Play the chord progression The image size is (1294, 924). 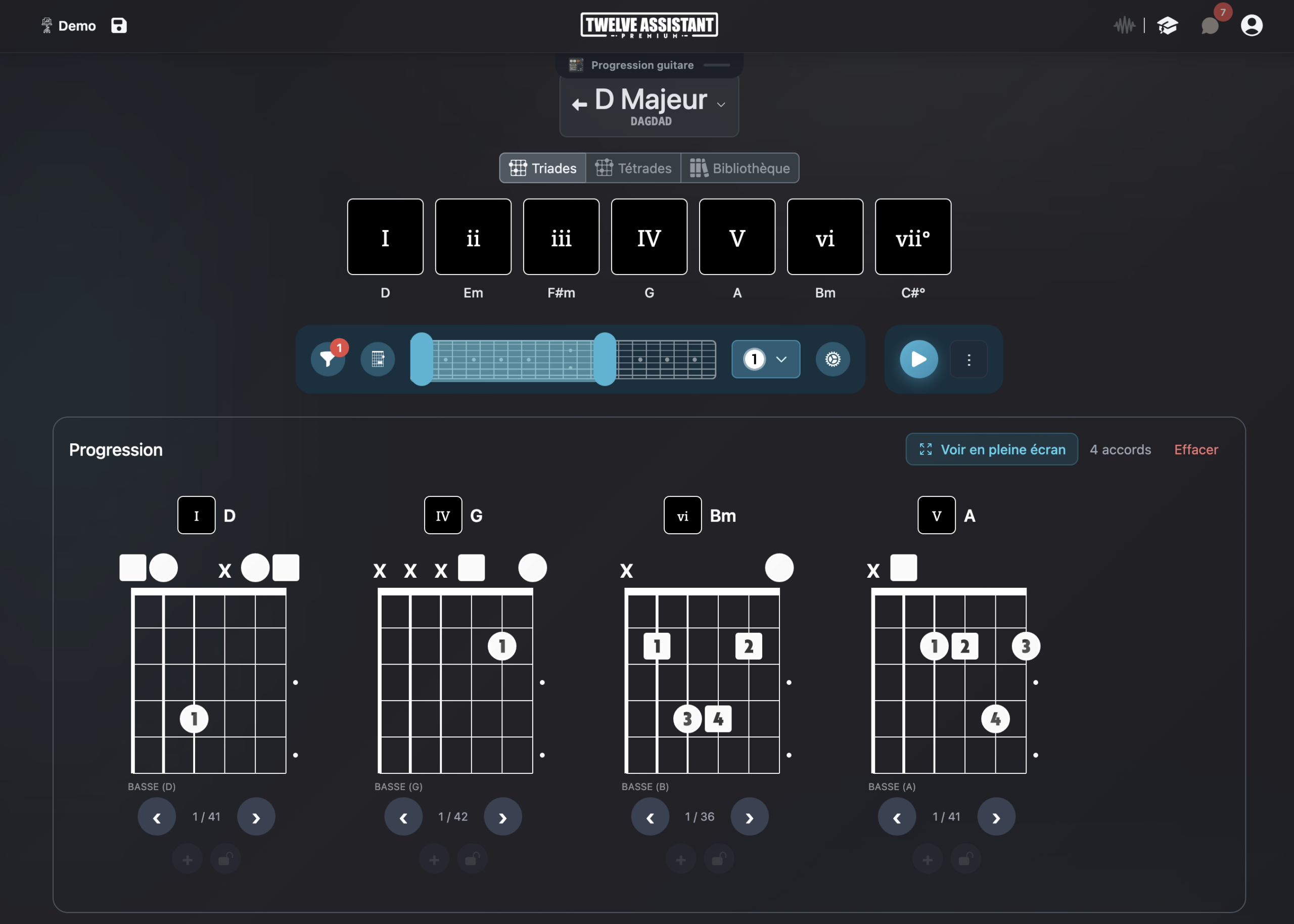coord(918,359)
